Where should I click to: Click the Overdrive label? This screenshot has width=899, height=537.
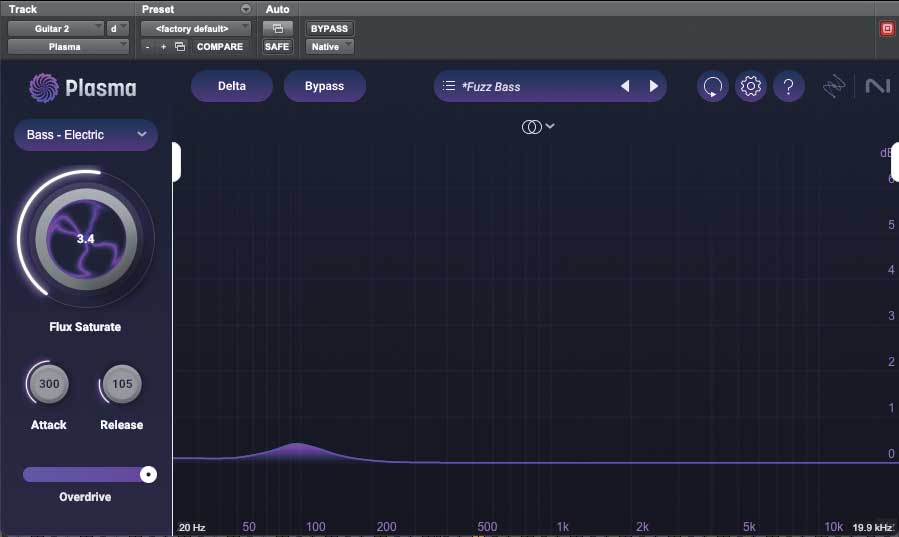[85, 497]
